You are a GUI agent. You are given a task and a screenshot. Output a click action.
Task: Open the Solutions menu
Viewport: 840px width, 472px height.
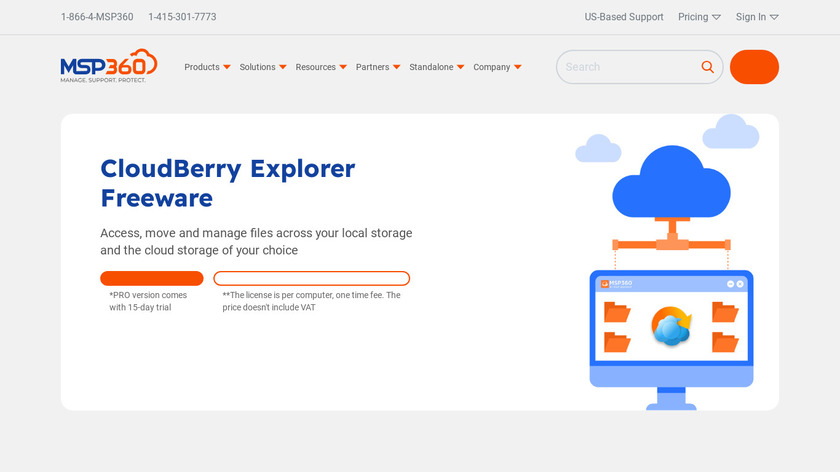coord(263,67)
